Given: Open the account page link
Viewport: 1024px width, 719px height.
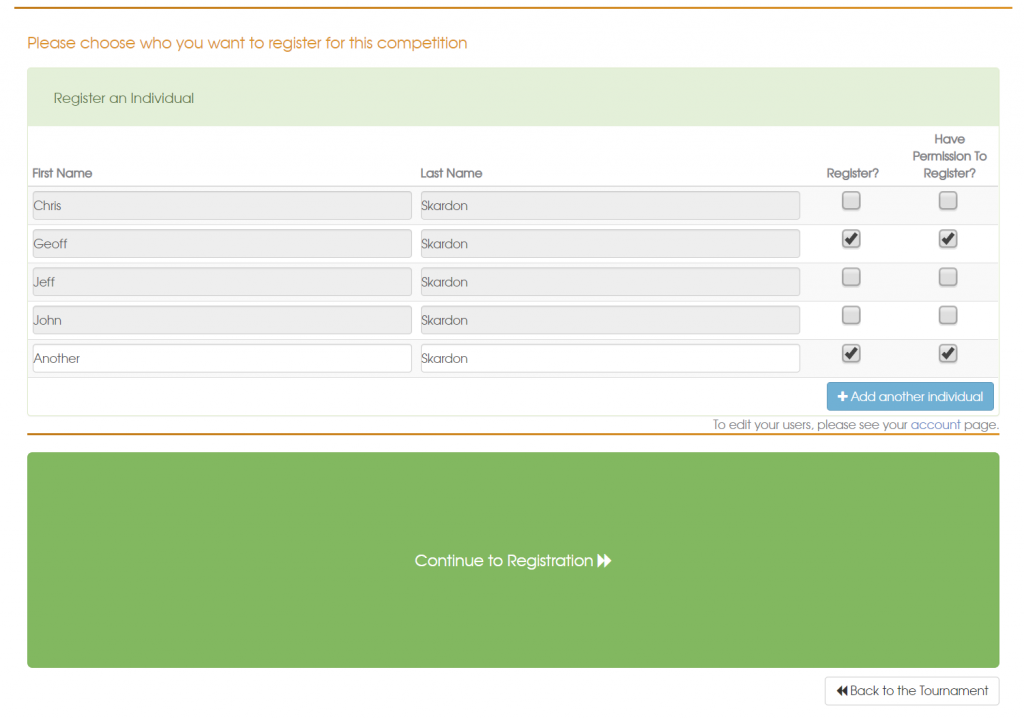Looking at the screenshot, I should 935,424.
